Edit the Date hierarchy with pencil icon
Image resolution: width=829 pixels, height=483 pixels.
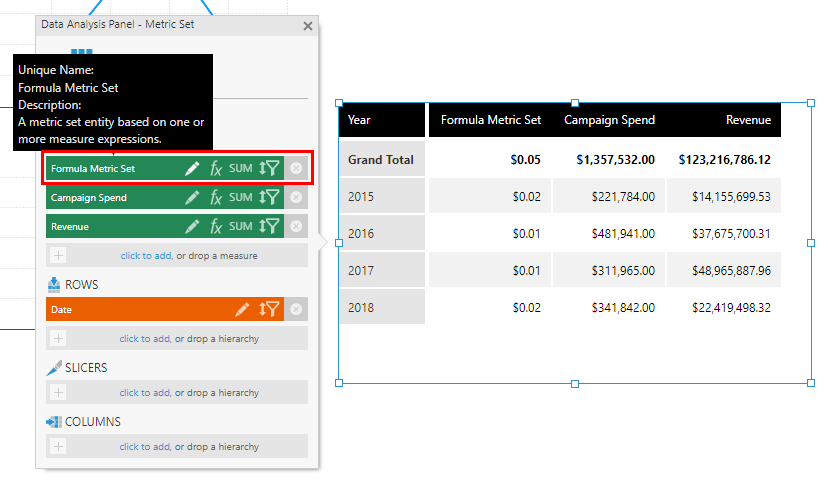(x=242, y=309)
